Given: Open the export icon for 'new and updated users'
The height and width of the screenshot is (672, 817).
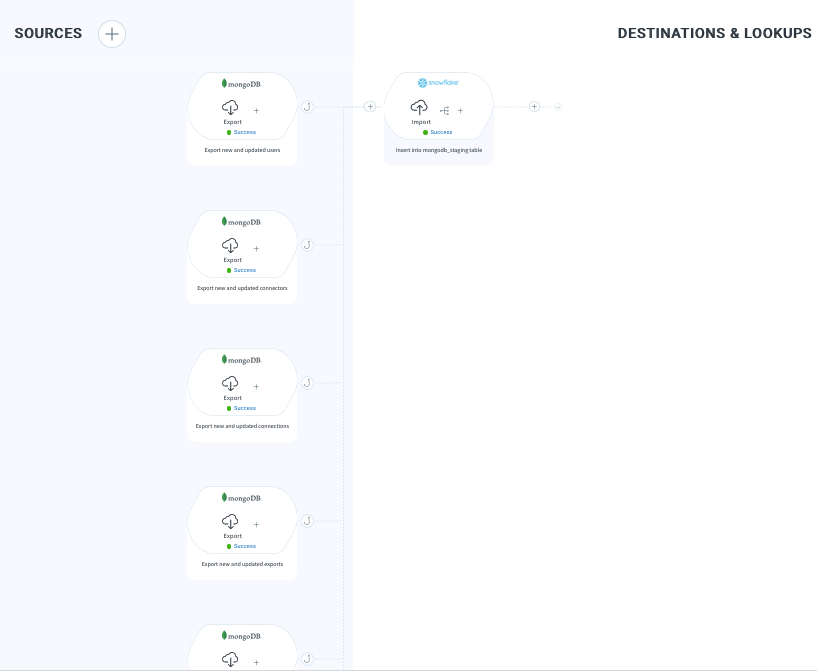Looking at the screenshot, I should point(230,108).
